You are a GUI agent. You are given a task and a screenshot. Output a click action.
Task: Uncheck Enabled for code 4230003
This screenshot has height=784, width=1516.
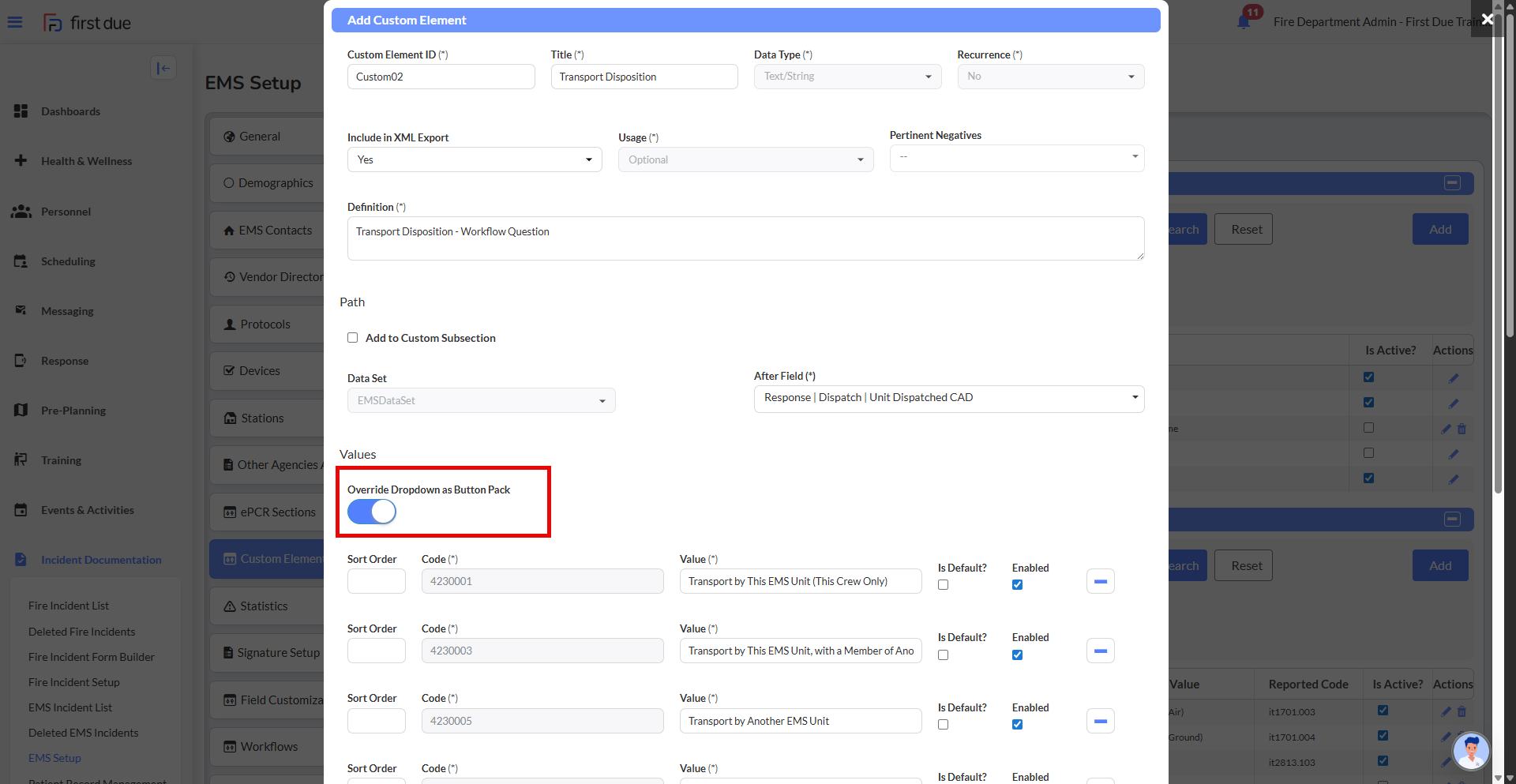point(1017,655)
